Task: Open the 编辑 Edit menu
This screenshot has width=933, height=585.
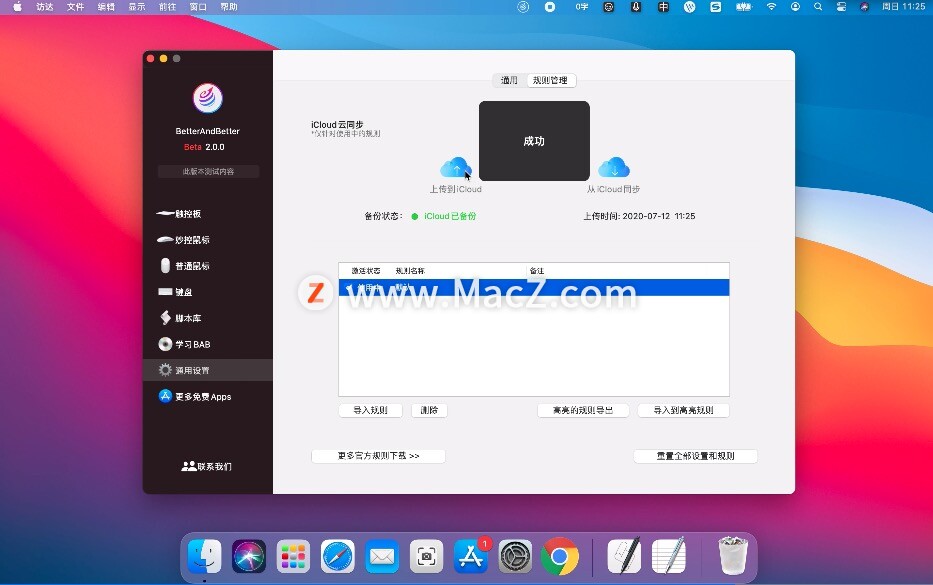Action: point(106,7)
